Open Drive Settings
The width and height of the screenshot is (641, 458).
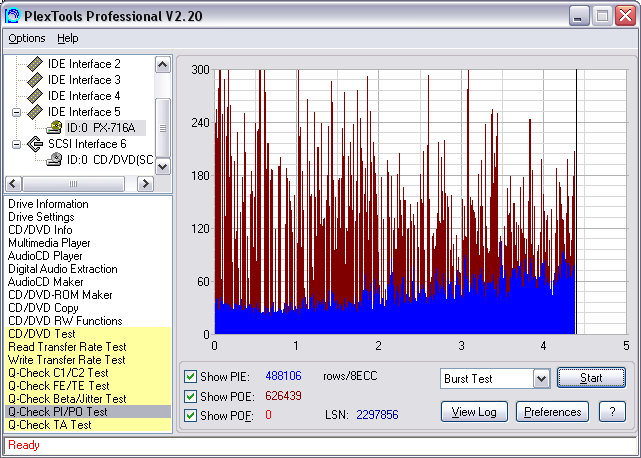coord(41,217)
